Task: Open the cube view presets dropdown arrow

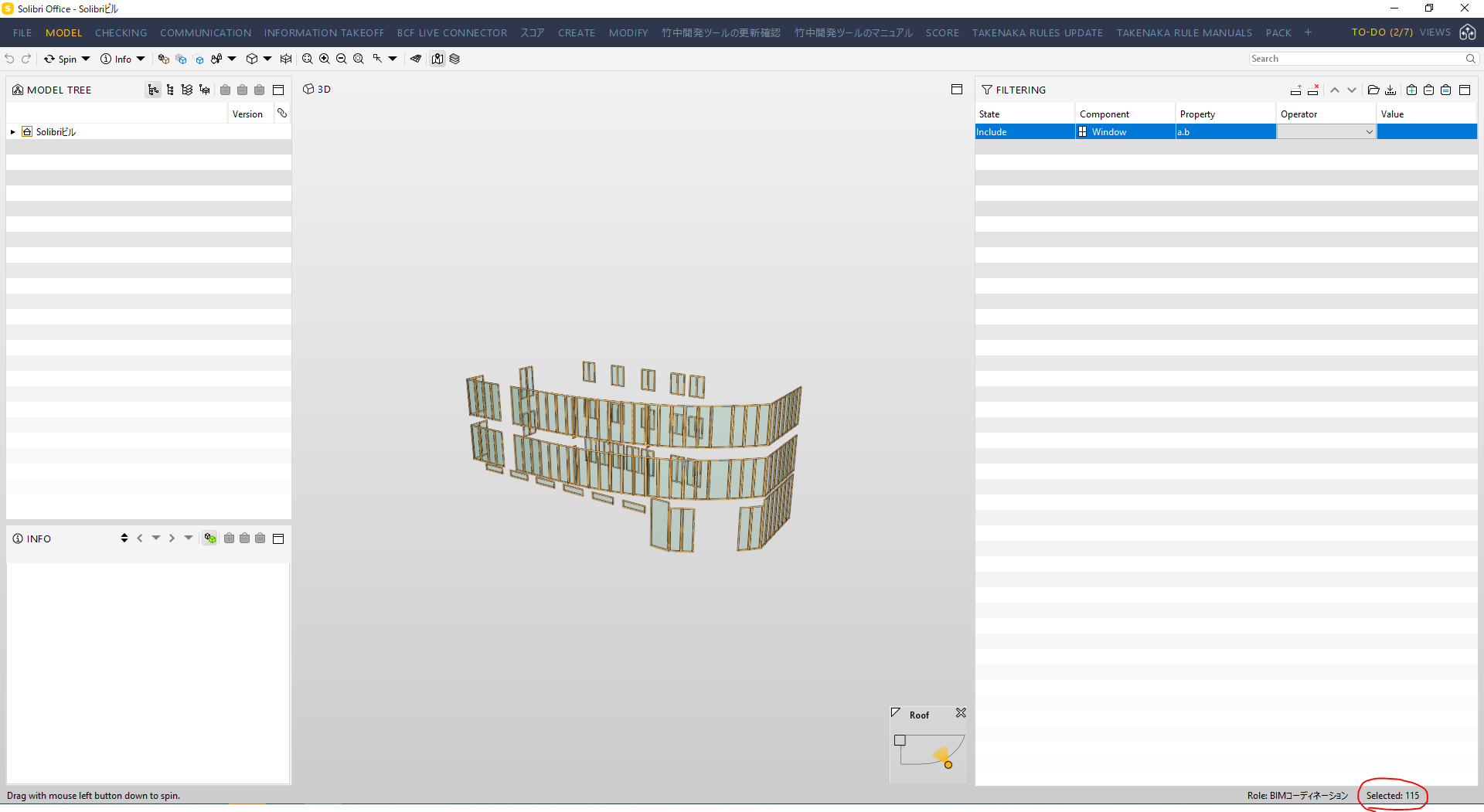Action: coord(267,59)
